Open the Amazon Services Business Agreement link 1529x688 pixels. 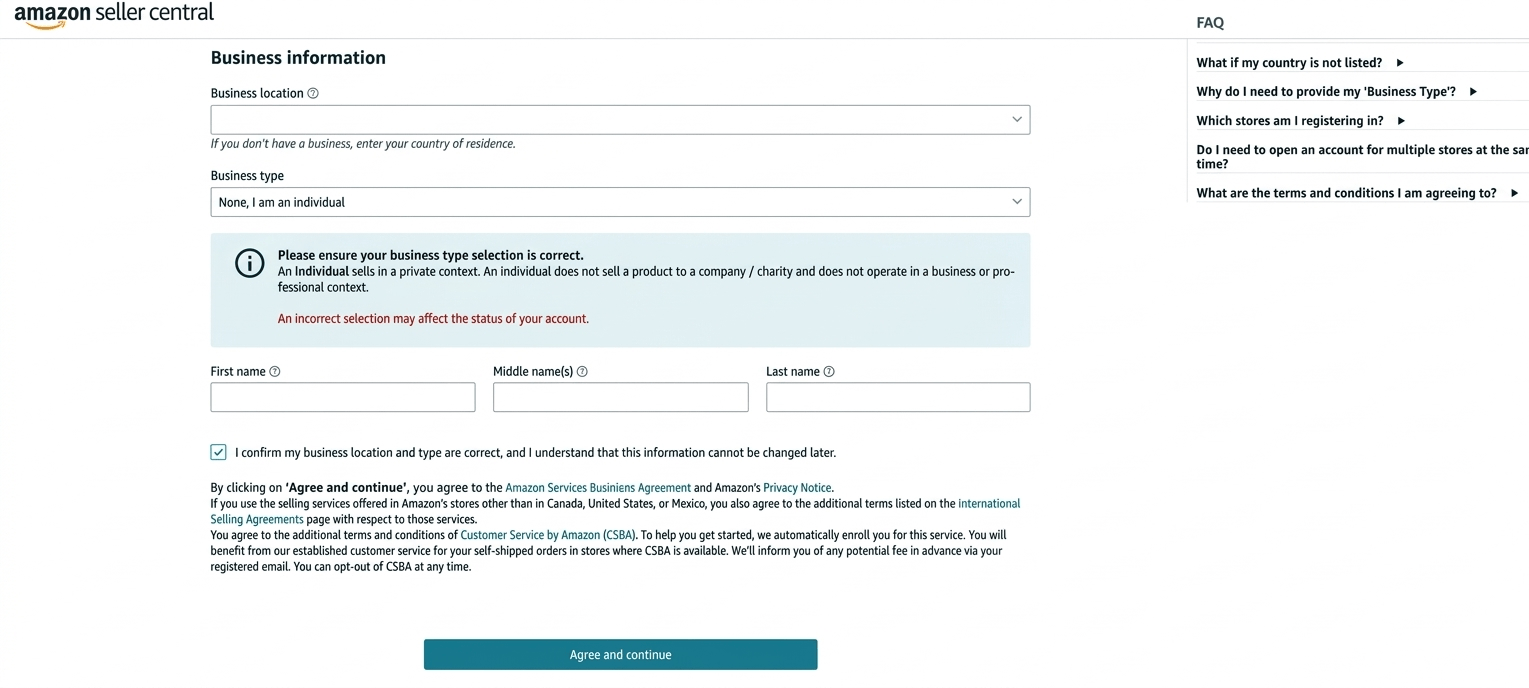(x=597, y=487)
